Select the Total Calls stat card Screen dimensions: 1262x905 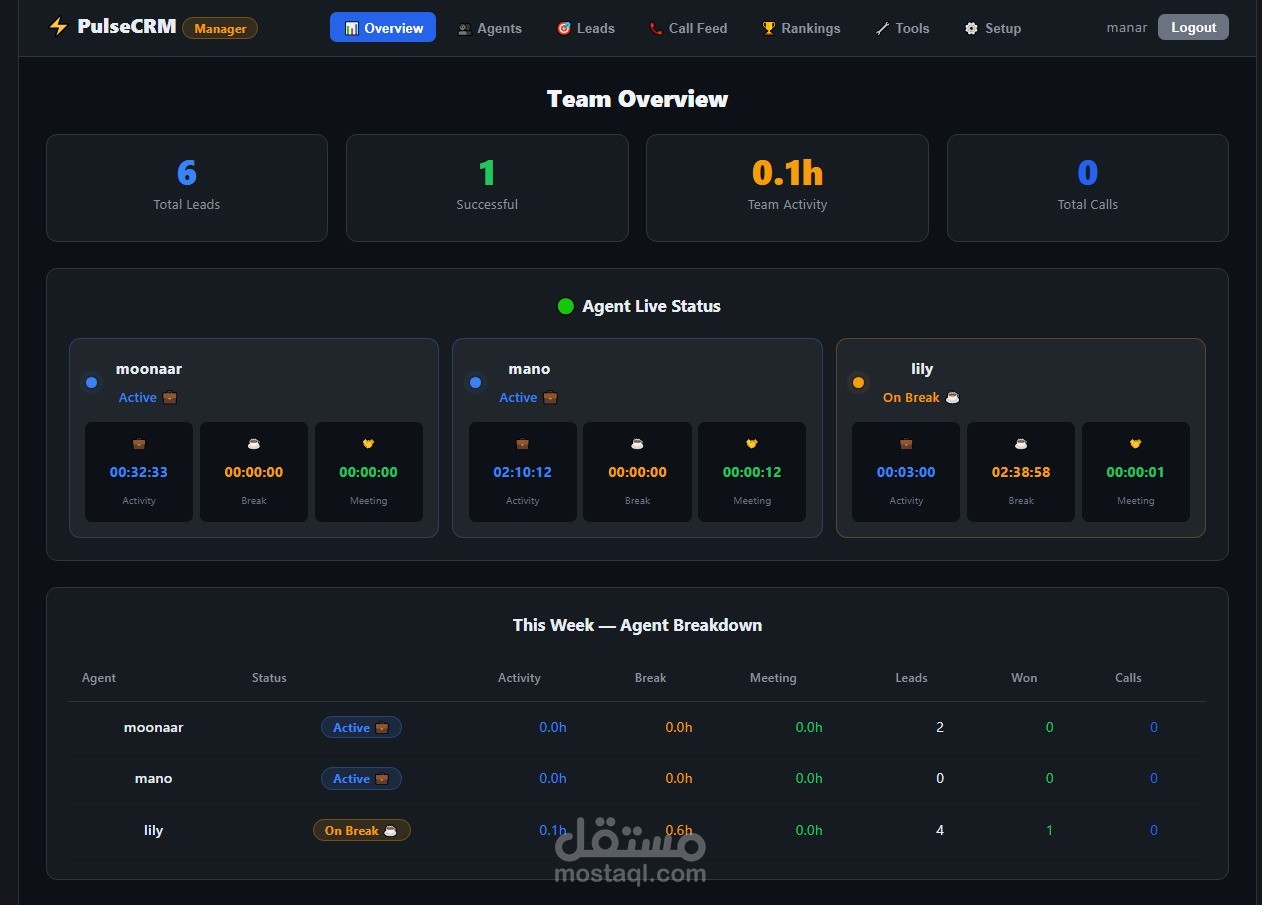1088,188
